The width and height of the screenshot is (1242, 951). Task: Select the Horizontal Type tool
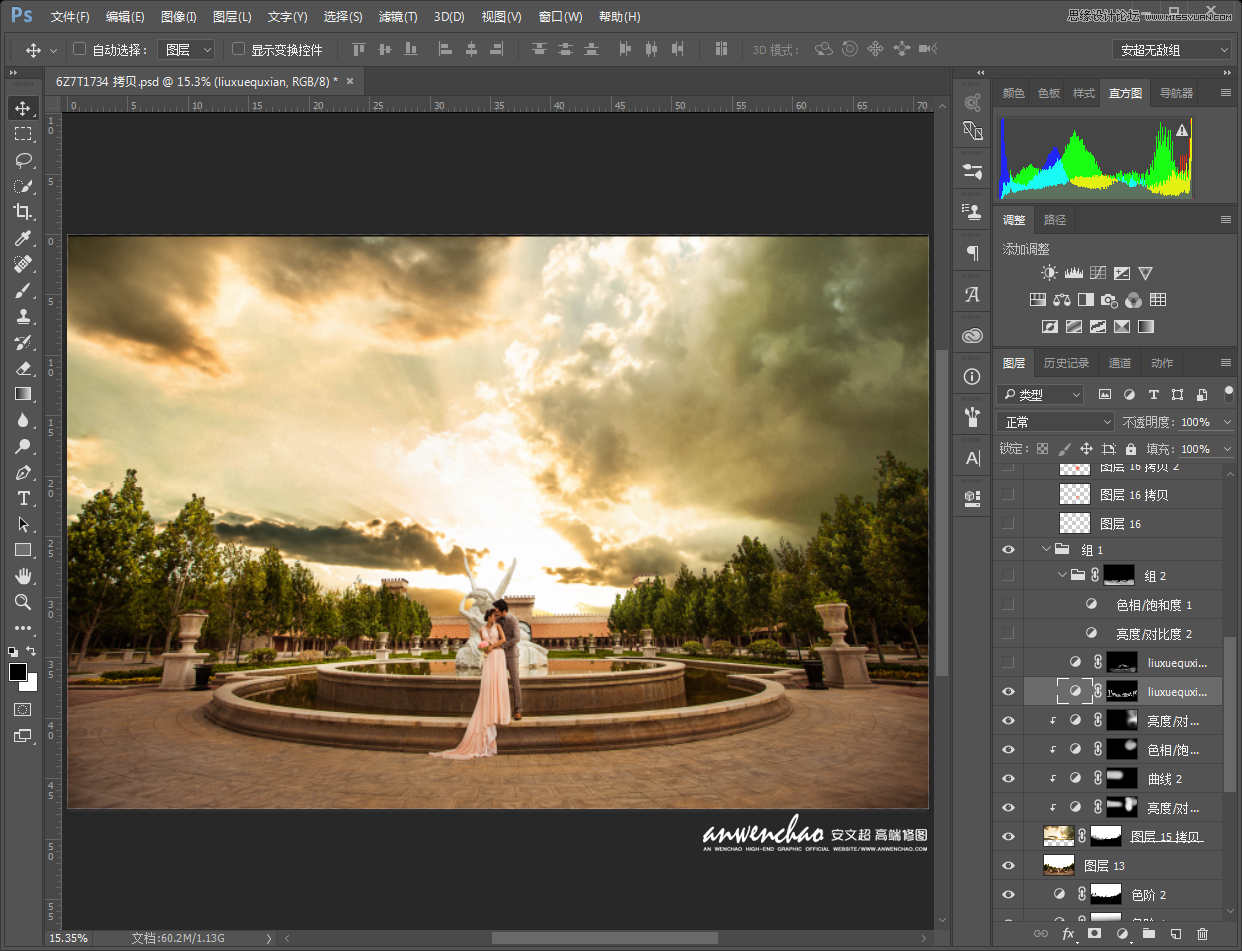(22, 498)
